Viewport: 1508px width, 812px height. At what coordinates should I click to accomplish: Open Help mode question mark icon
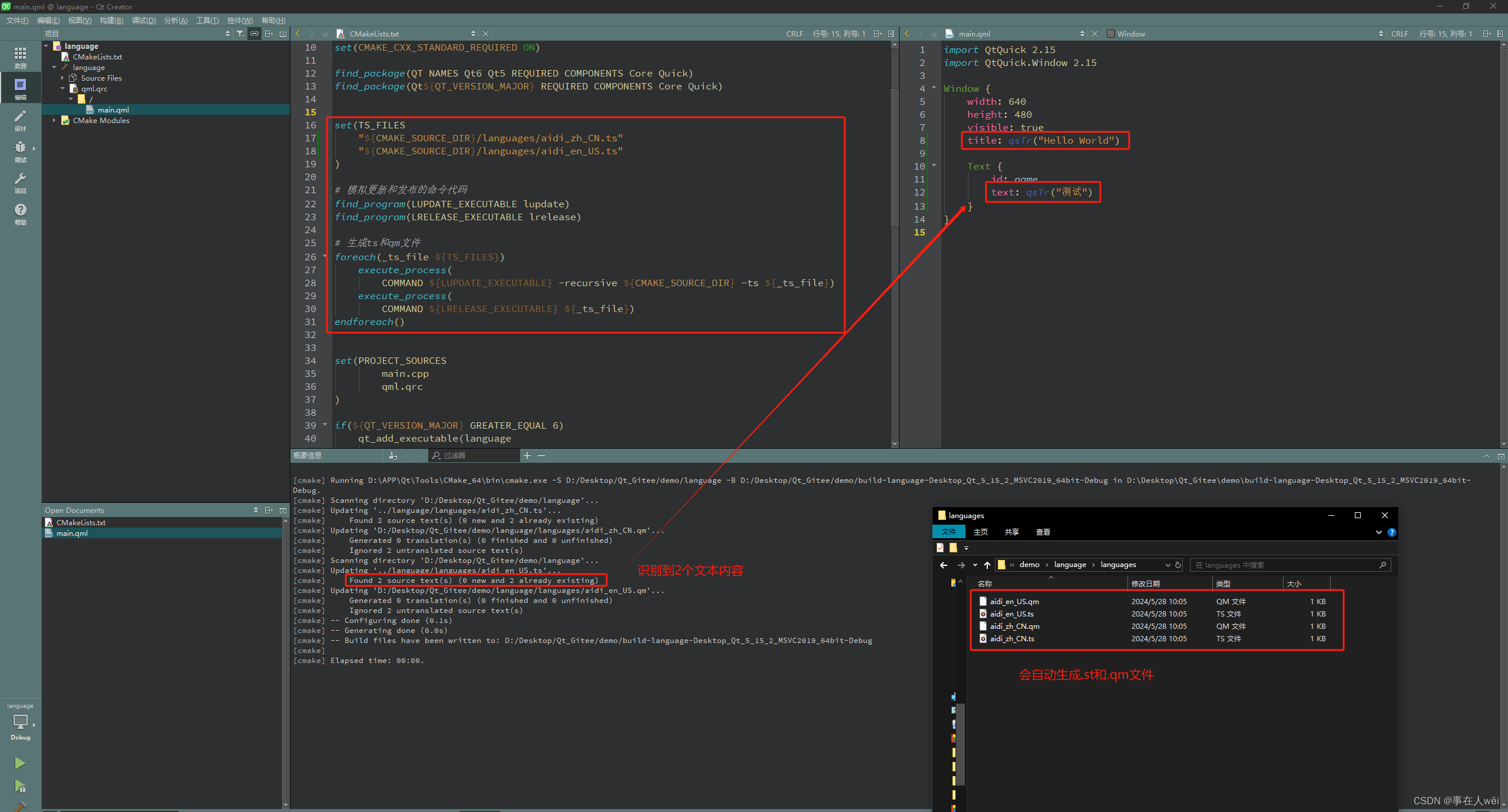coord(20,213)
